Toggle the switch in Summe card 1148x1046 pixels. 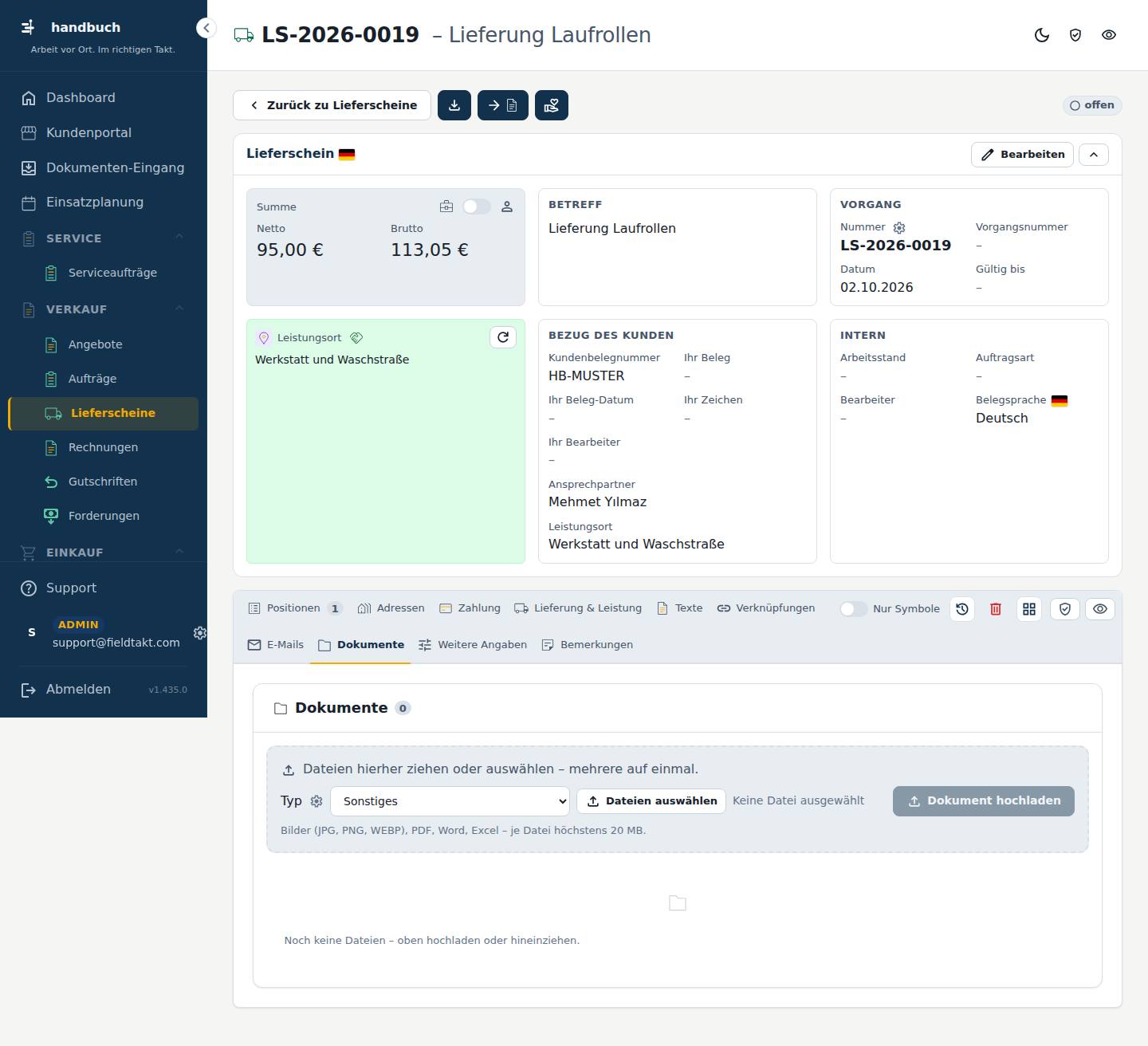[477, 206]
